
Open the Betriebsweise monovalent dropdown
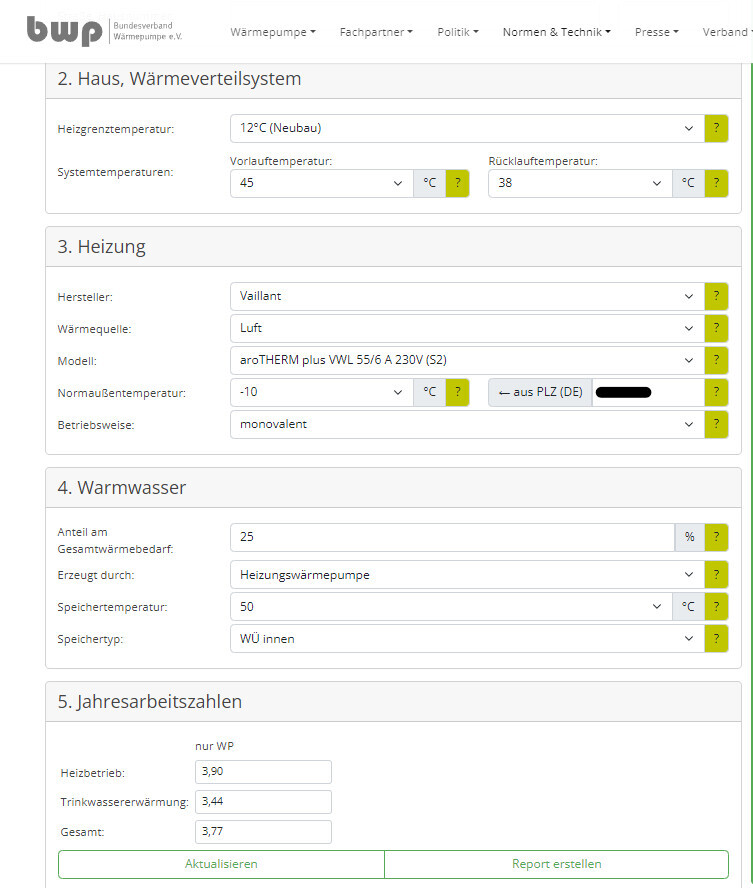pos(466,424)
